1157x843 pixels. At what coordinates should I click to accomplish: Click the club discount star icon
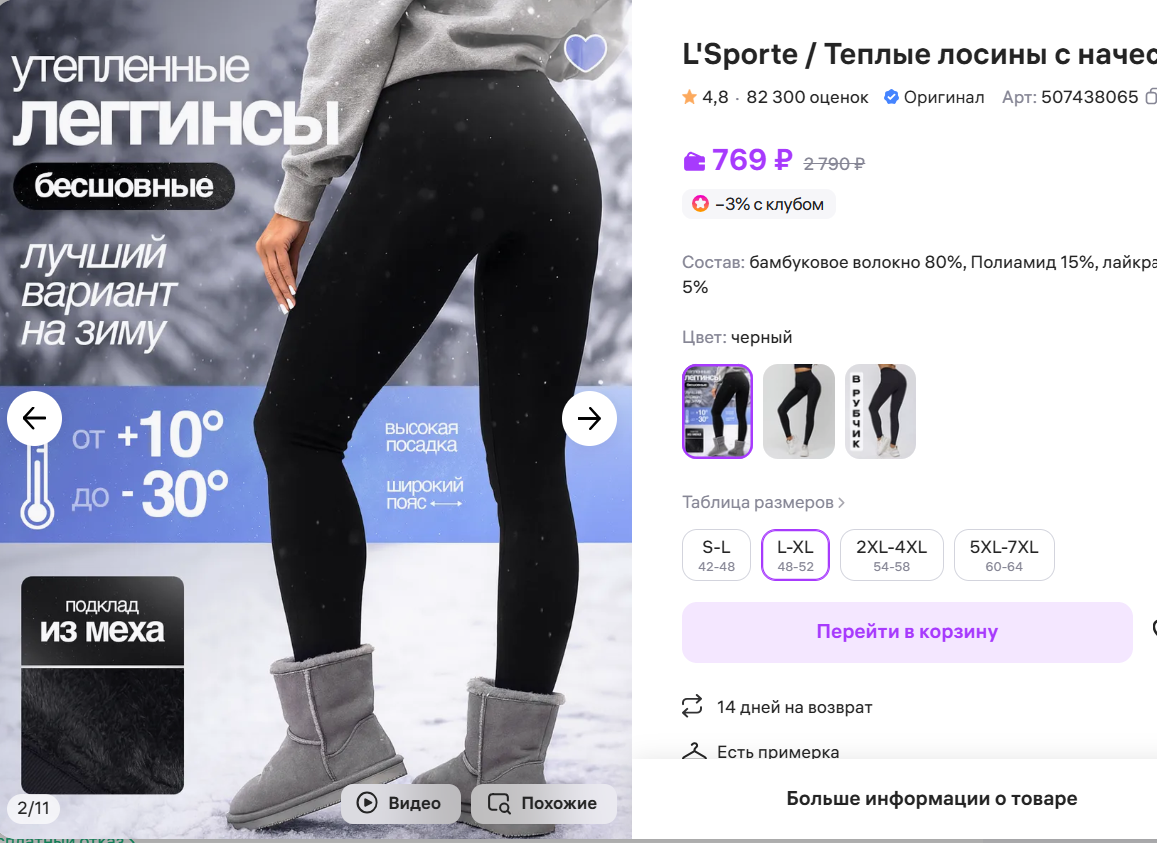(x=700, y=204)
